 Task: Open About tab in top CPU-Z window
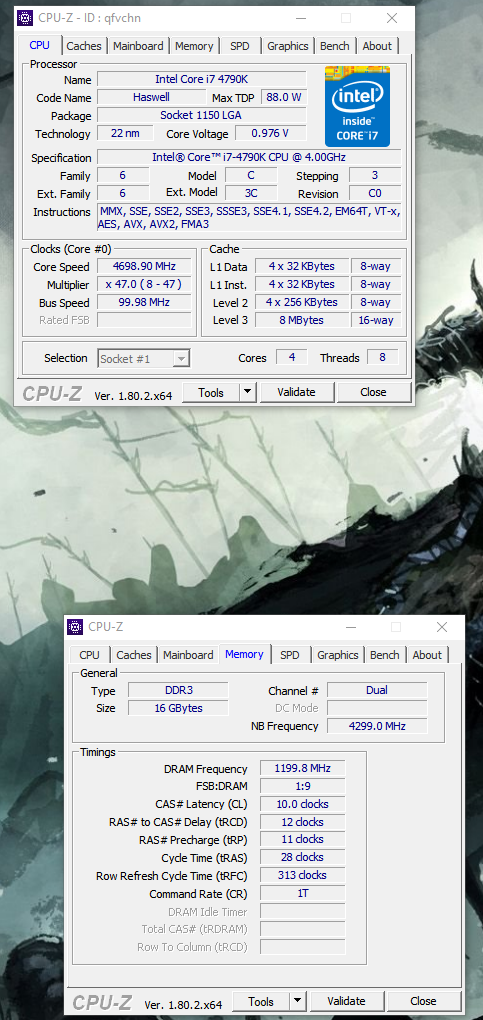377,46
